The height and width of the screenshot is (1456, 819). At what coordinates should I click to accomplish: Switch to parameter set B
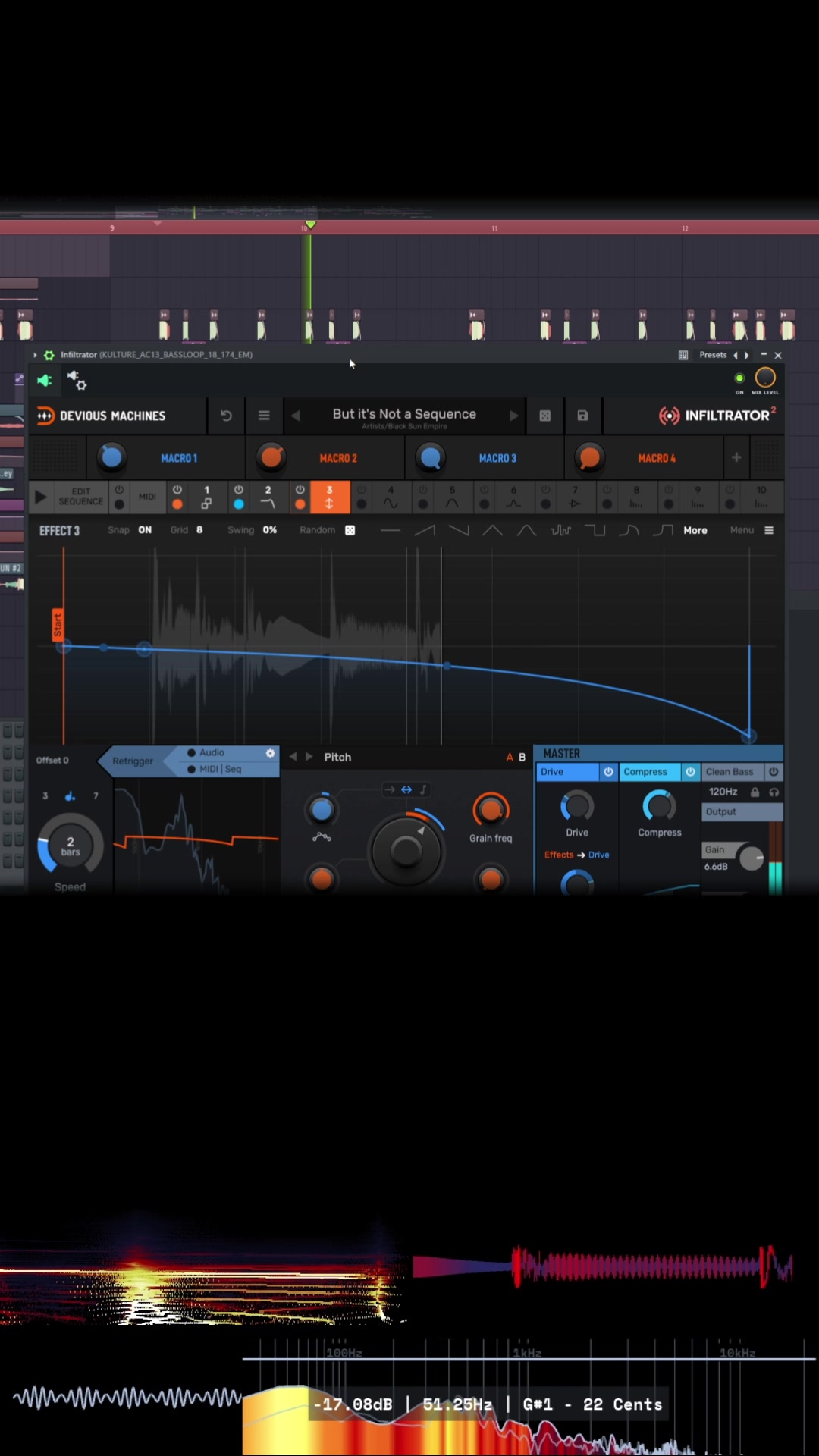(522, 757)
